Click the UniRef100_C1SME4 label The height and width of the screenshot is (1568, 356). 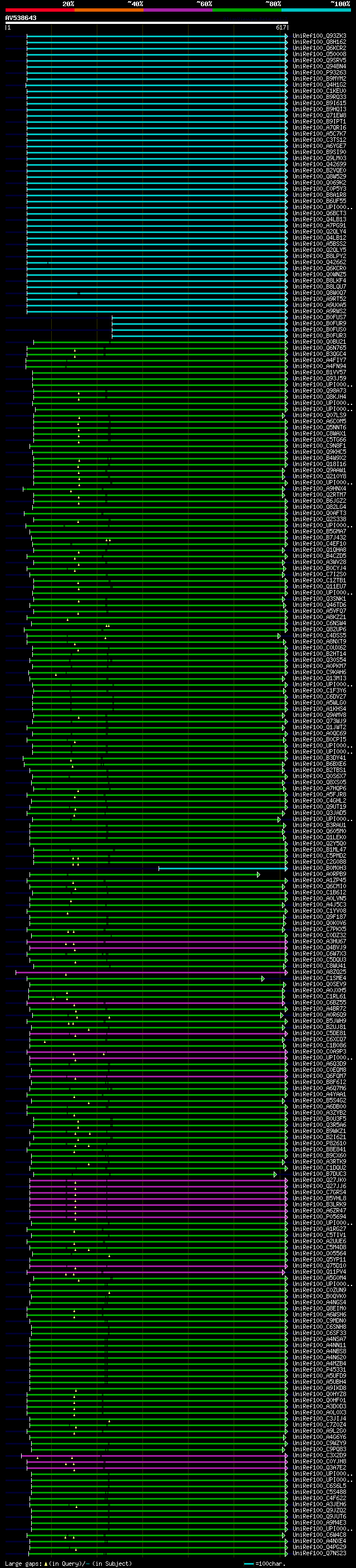(x=319, y=978)
